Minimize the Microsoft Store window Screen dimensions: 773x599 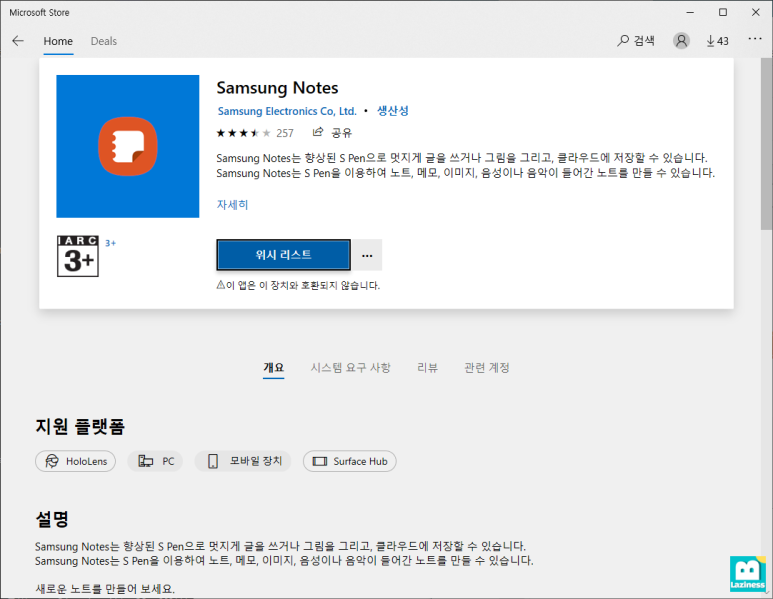click(690, 12)
